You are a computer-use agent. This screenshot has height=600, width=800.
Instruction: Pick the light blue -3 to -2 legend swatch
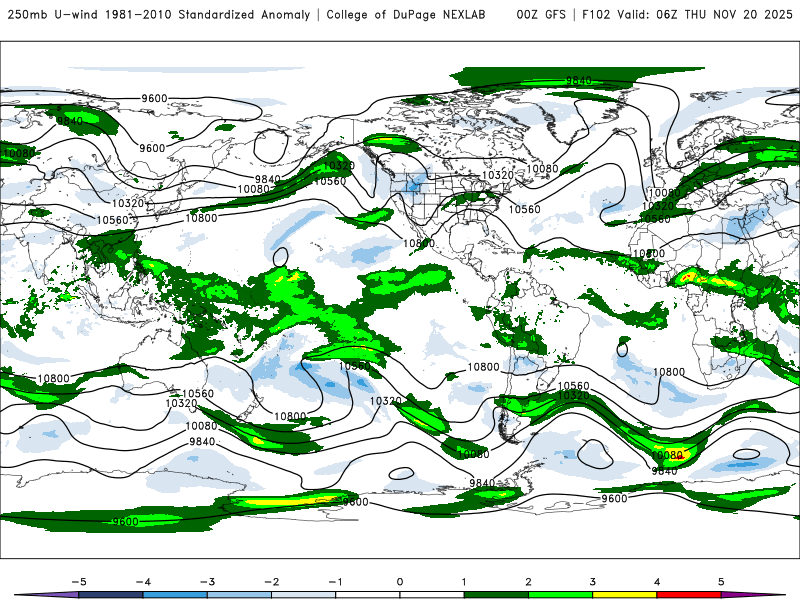(x=239, y=595)
